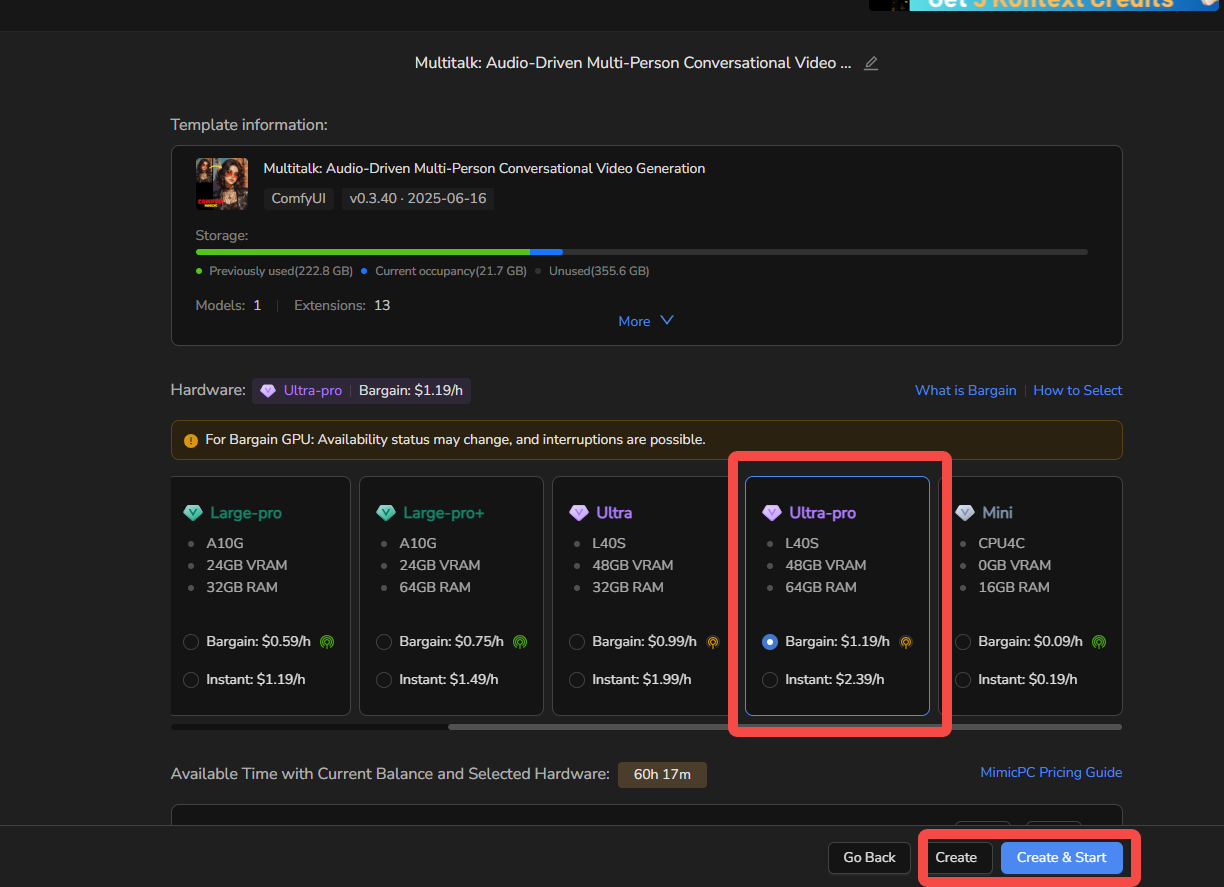Click the Extensions: 13 count
Screen dimensions: 1224x887
coord(342,305)
